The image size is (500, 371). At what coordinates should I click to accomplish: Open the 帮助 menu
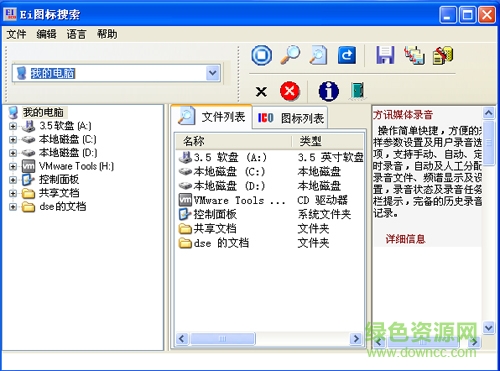coord(107,34)
